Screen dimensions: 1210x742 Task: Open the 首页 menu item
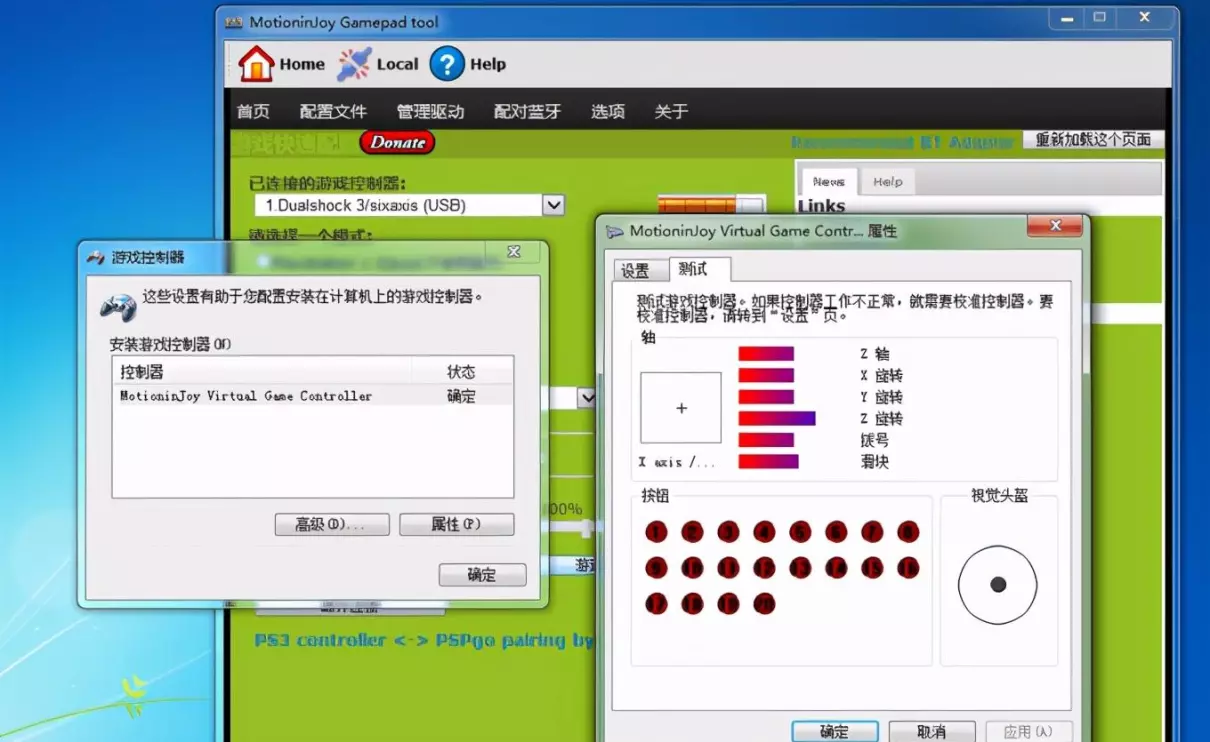pyautogui.click(x=253, y=111)
